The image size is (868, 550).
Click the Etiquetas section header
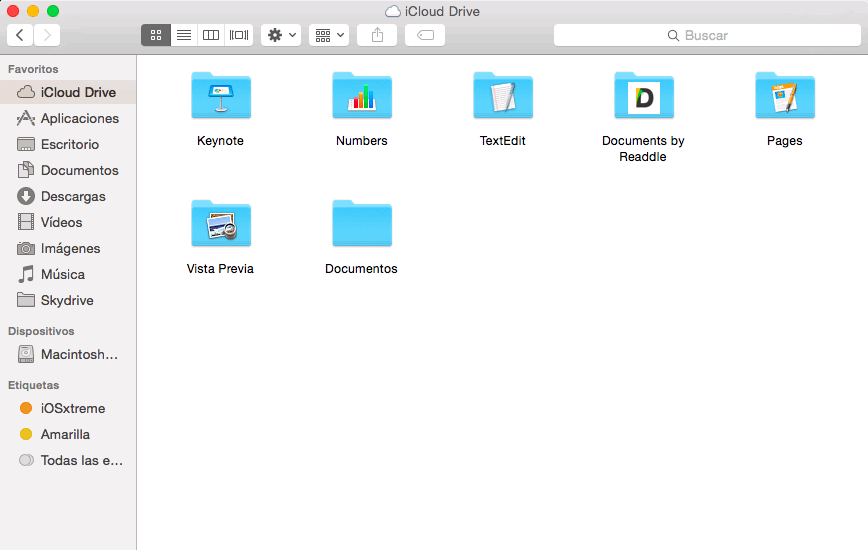point(33,385)
